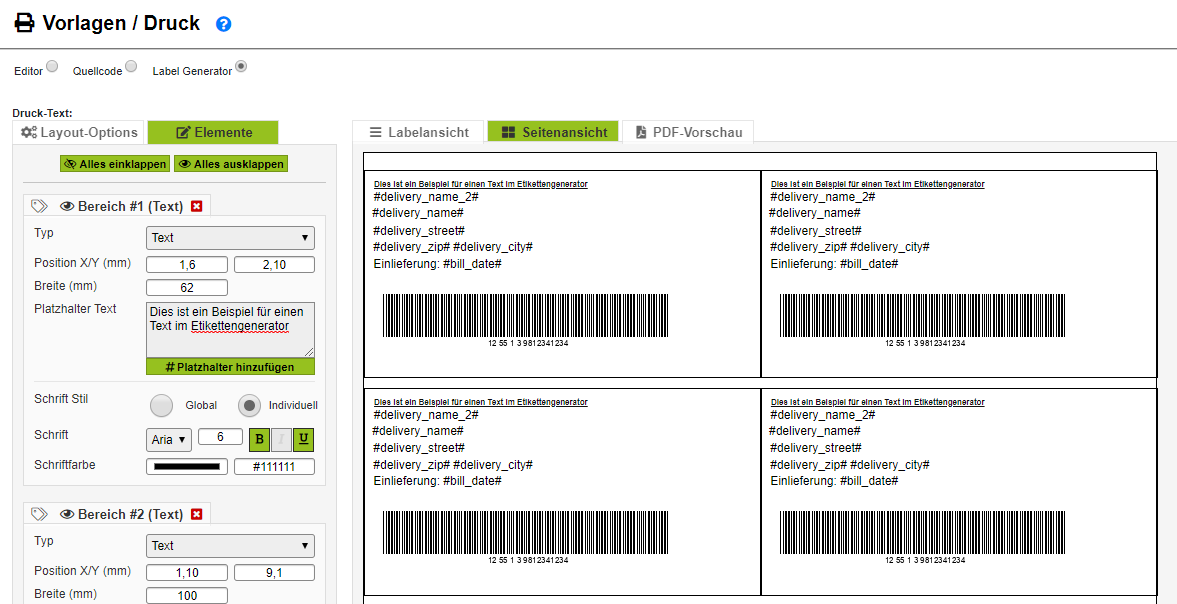The image size is (1177, 604).
Task: Toggle bold font style in Bereich #1
Action: (x=260, y=439)
